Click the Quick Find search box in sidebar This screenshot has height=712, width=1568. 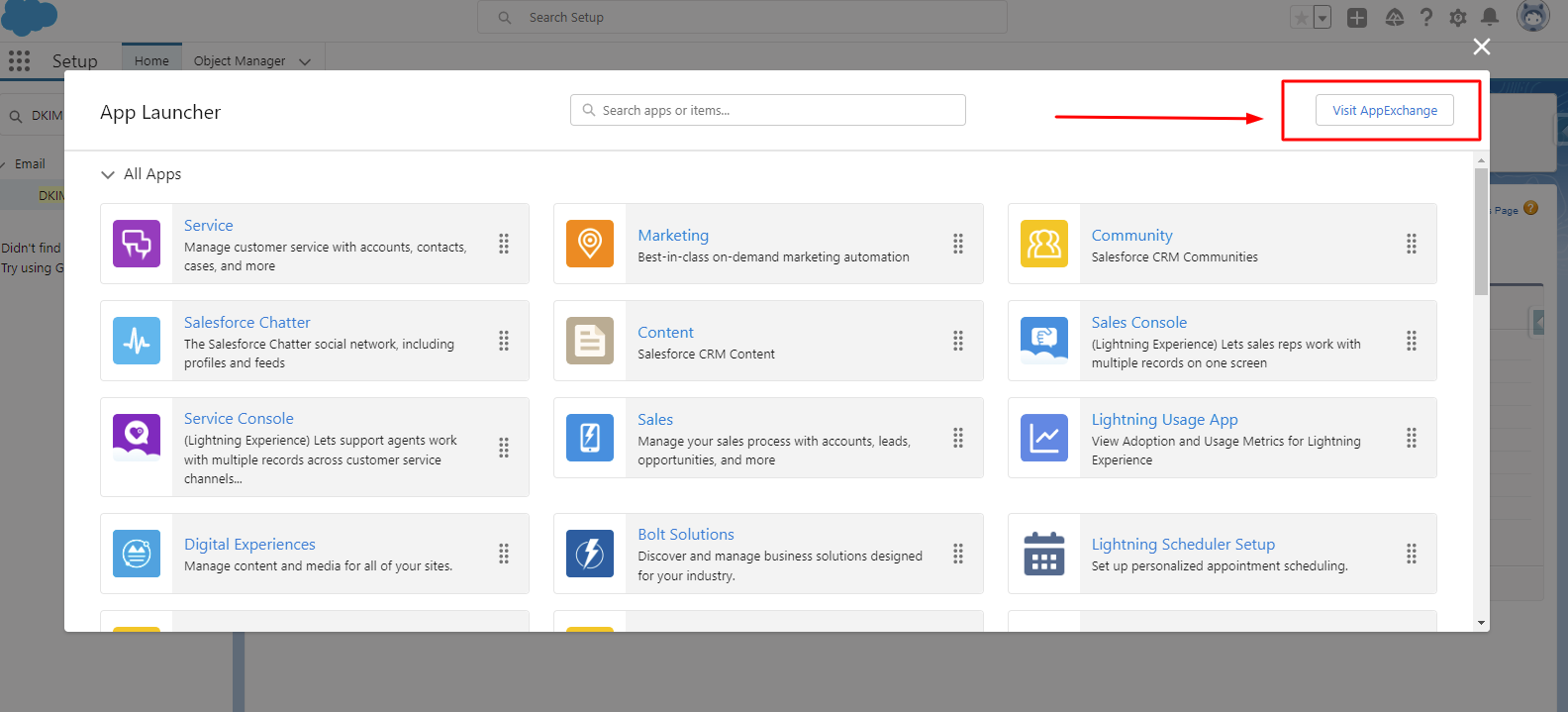tap(33, 116)
